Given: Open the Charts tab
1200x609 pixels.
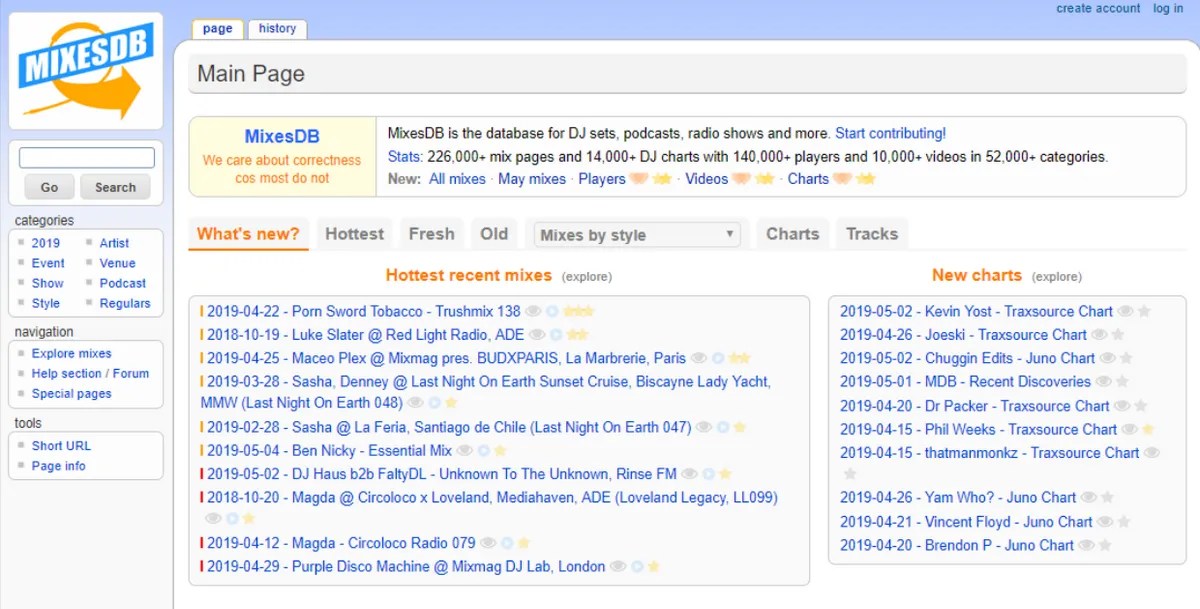Looking at the screenshot, I should pos(792,234).
